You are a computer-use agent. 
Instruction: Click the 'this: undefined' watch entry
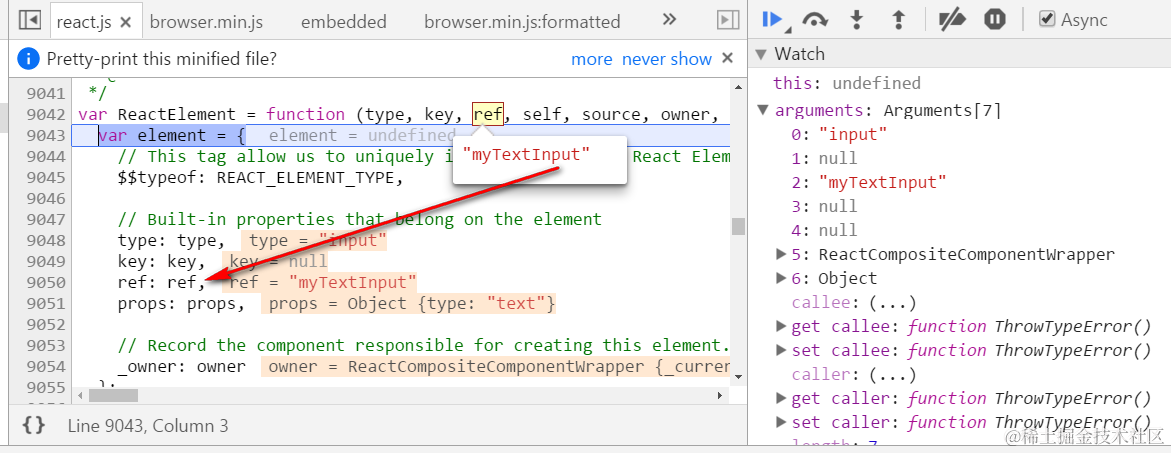click(x=847, y=83)
